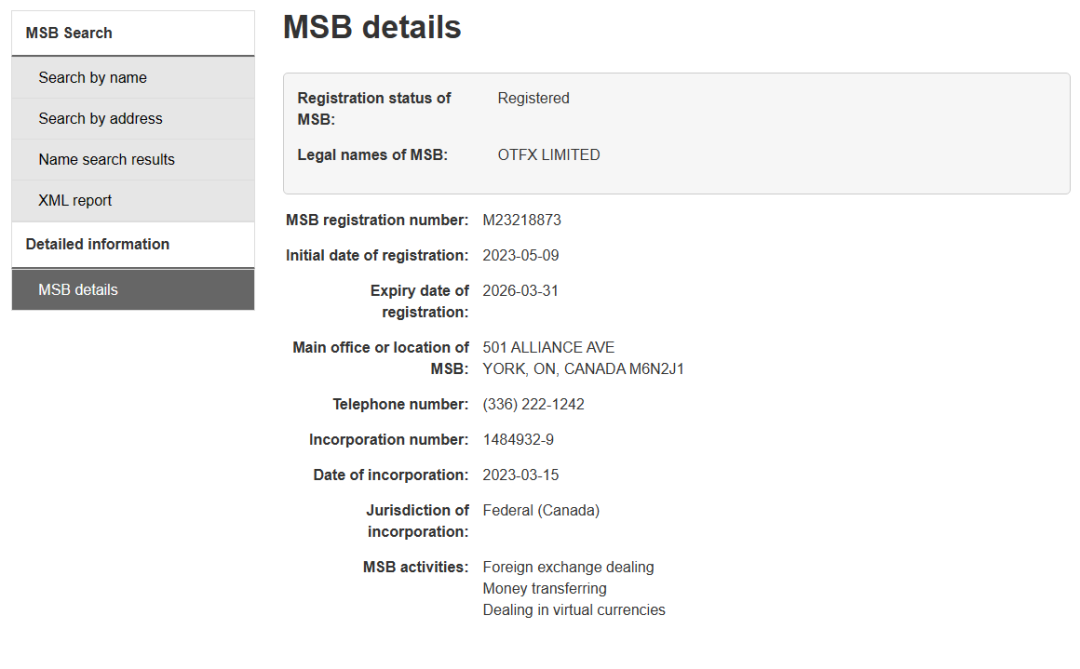This screenshot has width=1080, height=669.
Task: Click Dealing in virtual currencies activity
Action: [x=574, y=610]
